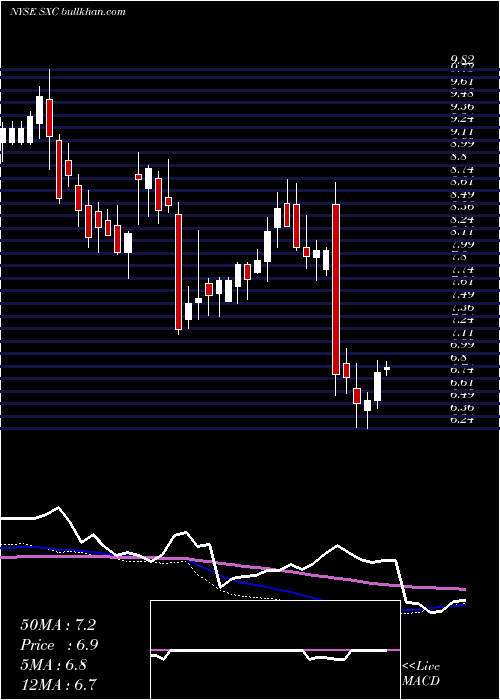Click the 7.11 price axis label
The height and width of the screenshot is (700, 500).
(x=462, y=332)
